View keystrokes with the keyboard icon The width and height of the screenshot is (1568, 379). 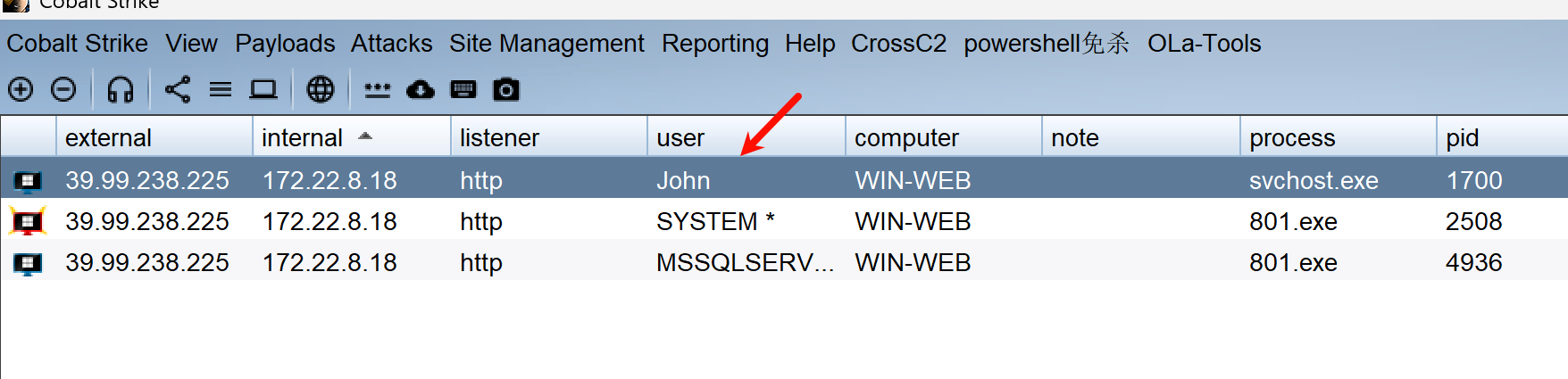click(x=463, y=89)
